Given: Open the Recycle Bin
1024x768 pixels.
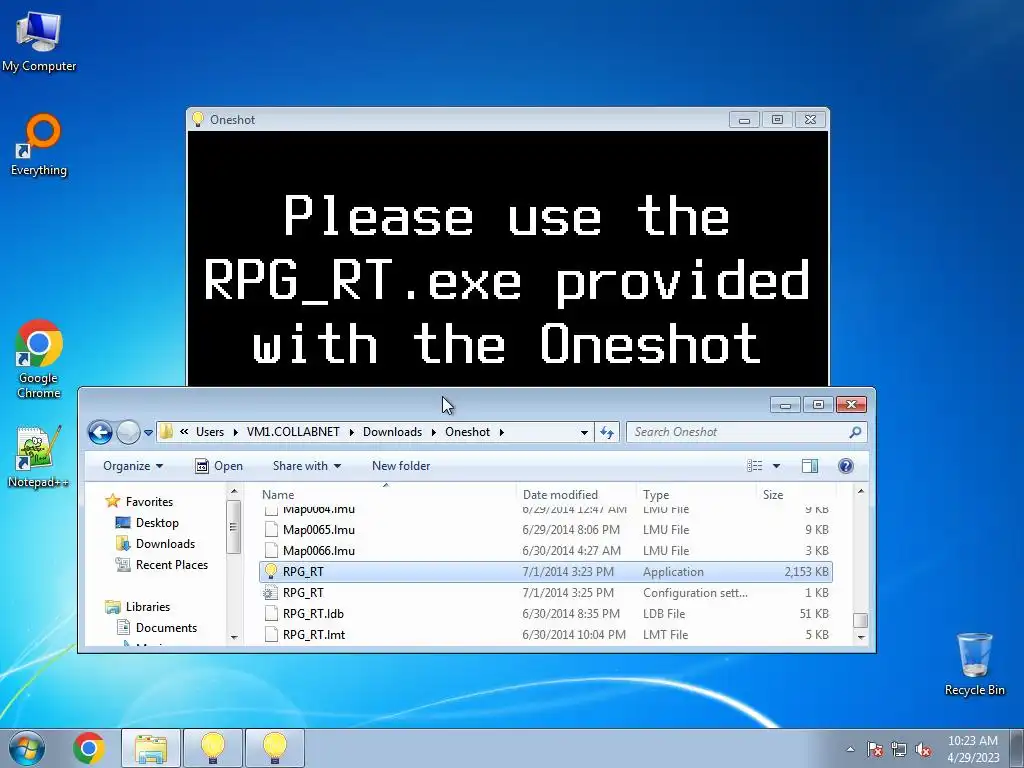Looking at the screenshot, I should [x=974, y=664].
